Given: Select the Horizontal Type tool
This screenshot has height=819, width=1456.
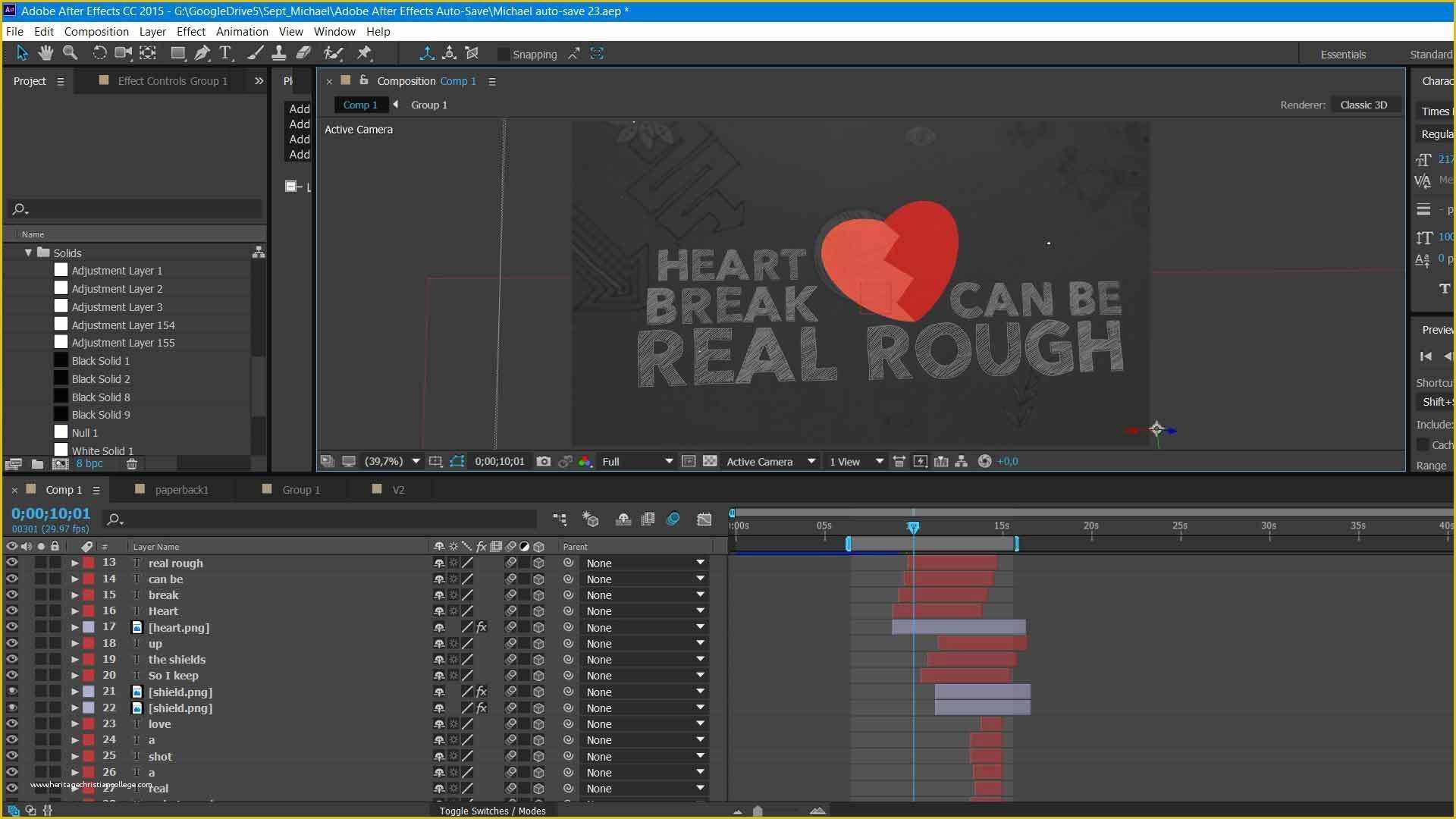Looking at the screenshot, I should pos(225,53).
